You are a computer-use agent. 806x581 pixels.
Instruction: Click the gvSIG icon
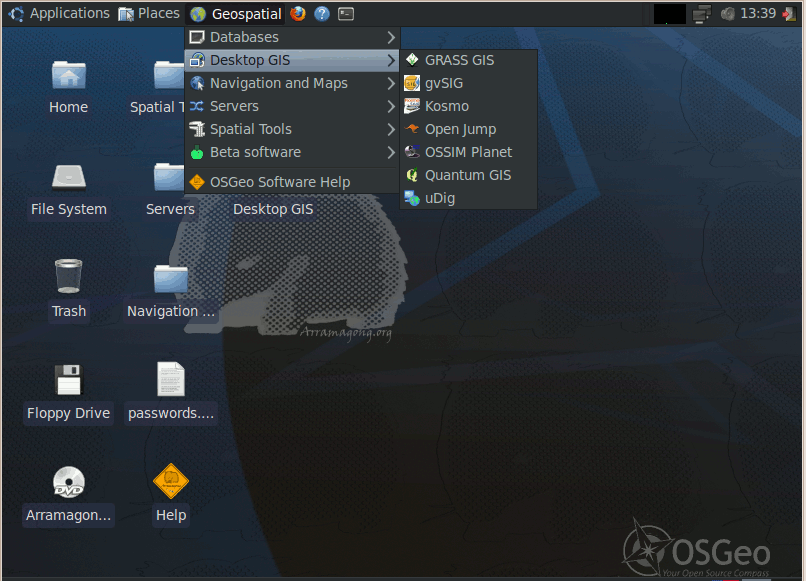tap(412, 83)
